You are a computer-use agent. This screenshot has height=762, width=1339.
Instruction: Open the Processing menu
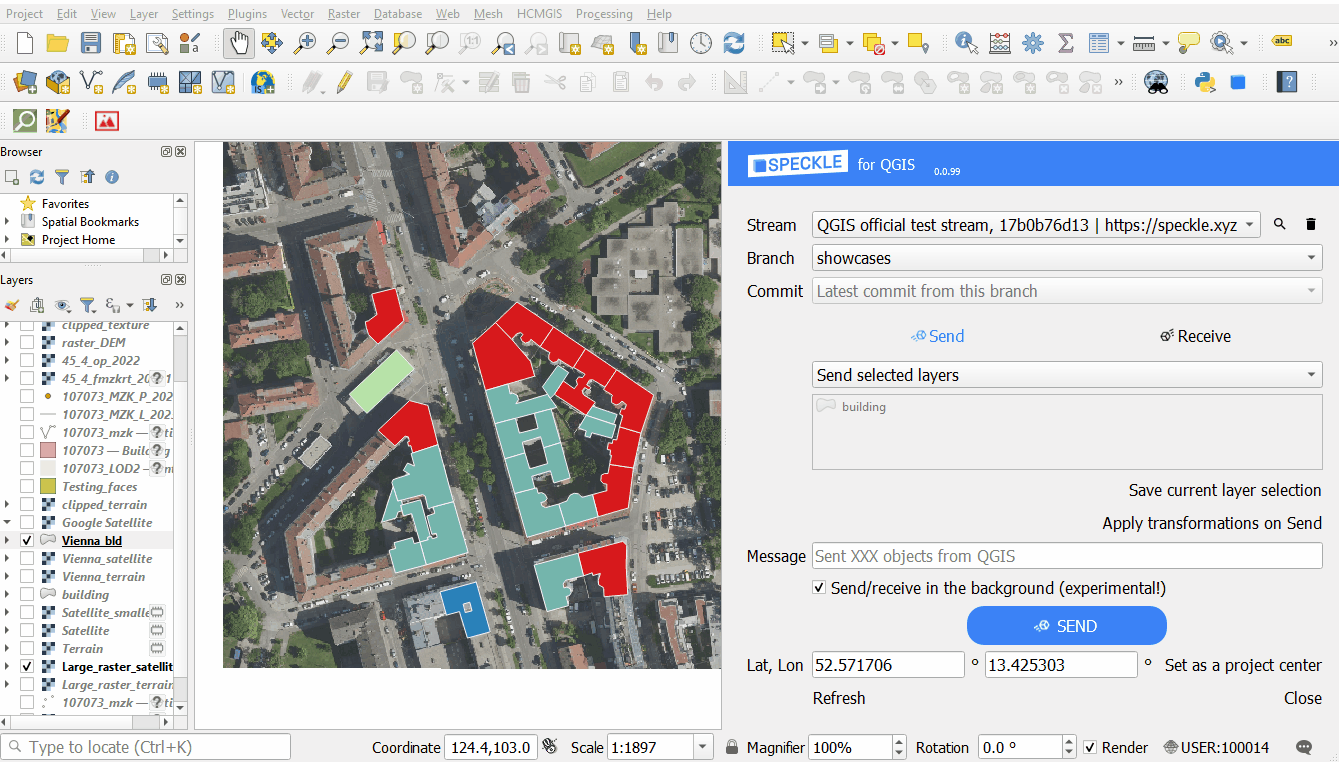coord(603,14)
